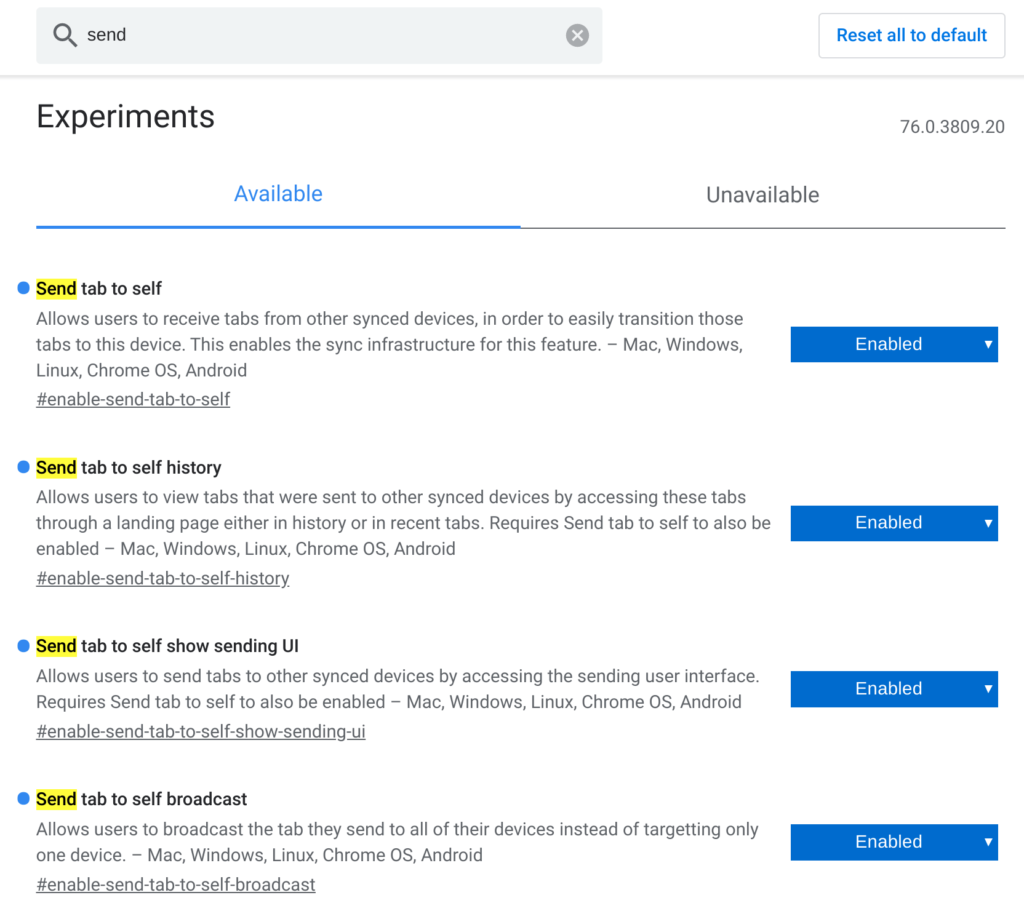1024x903 pixels.
Task: Click description starting 'Allows users to broadcast the tab'
Action: click(x=397, y=842)
